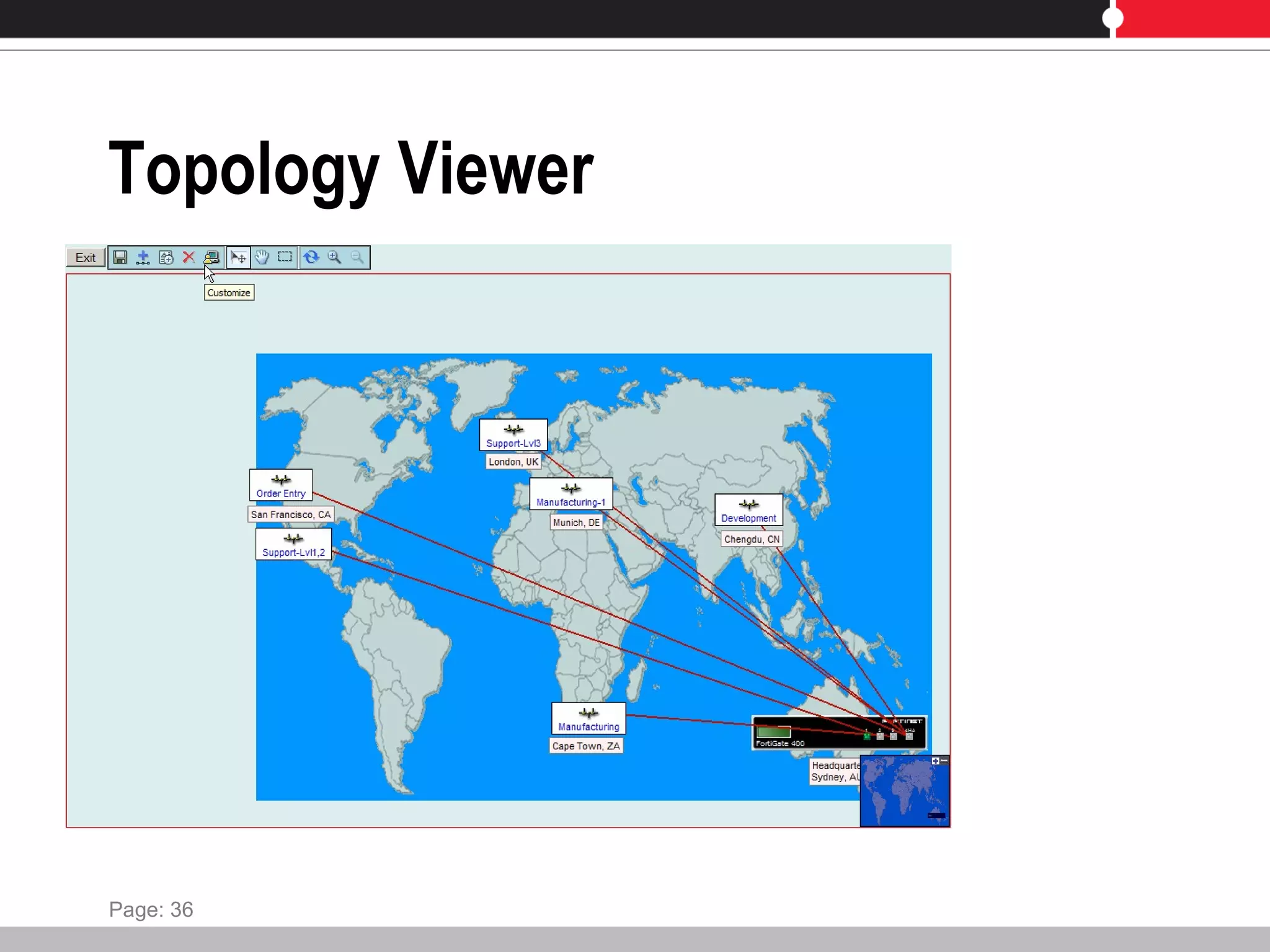This screenshot has height=952, width=1270.
Task: Select the Support-Lvl3 device node
Action: click(x=513, y=435)
